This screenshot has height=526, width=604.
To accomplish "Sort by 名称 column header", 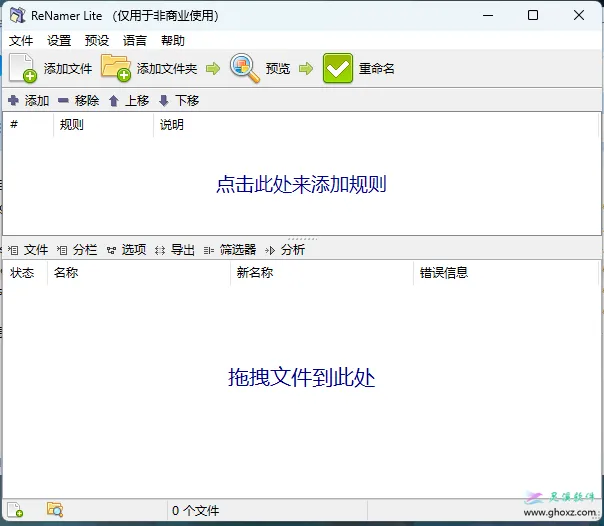I will (x=139, y=273).
